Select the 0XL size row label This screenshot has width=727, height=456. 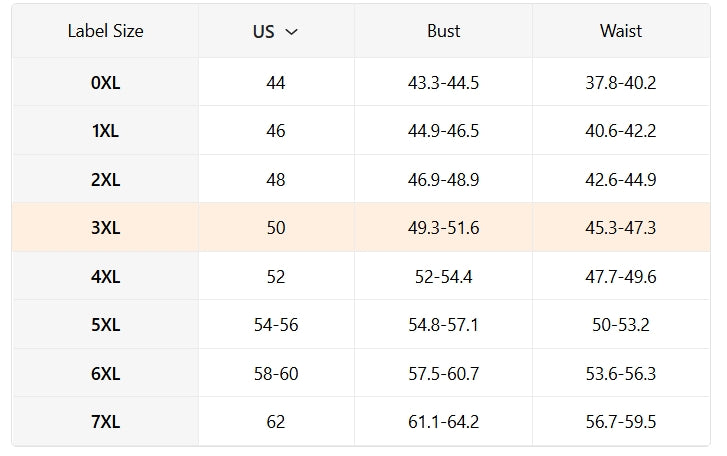[x=105, y=83]
